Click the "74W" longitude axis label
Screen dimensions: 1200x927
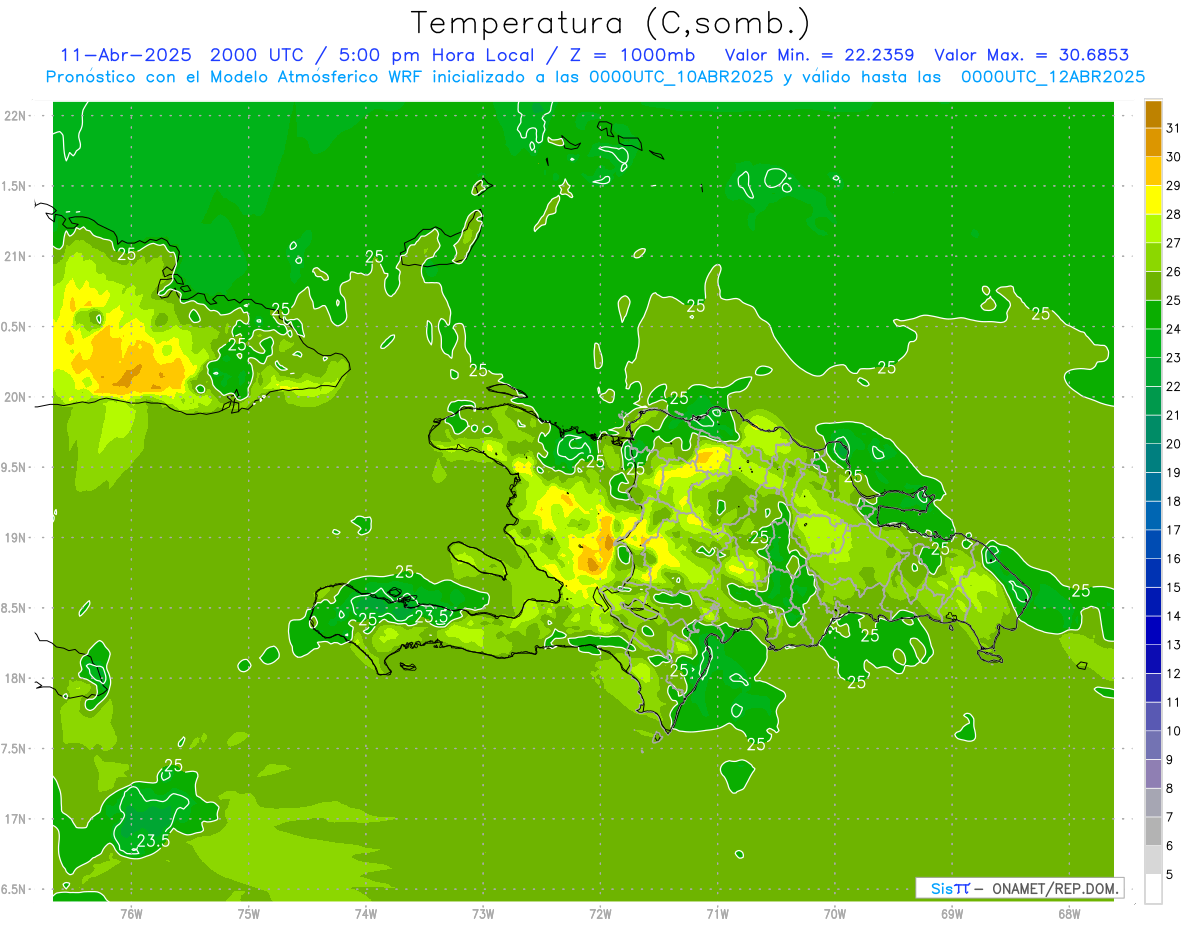pos(366,913)
